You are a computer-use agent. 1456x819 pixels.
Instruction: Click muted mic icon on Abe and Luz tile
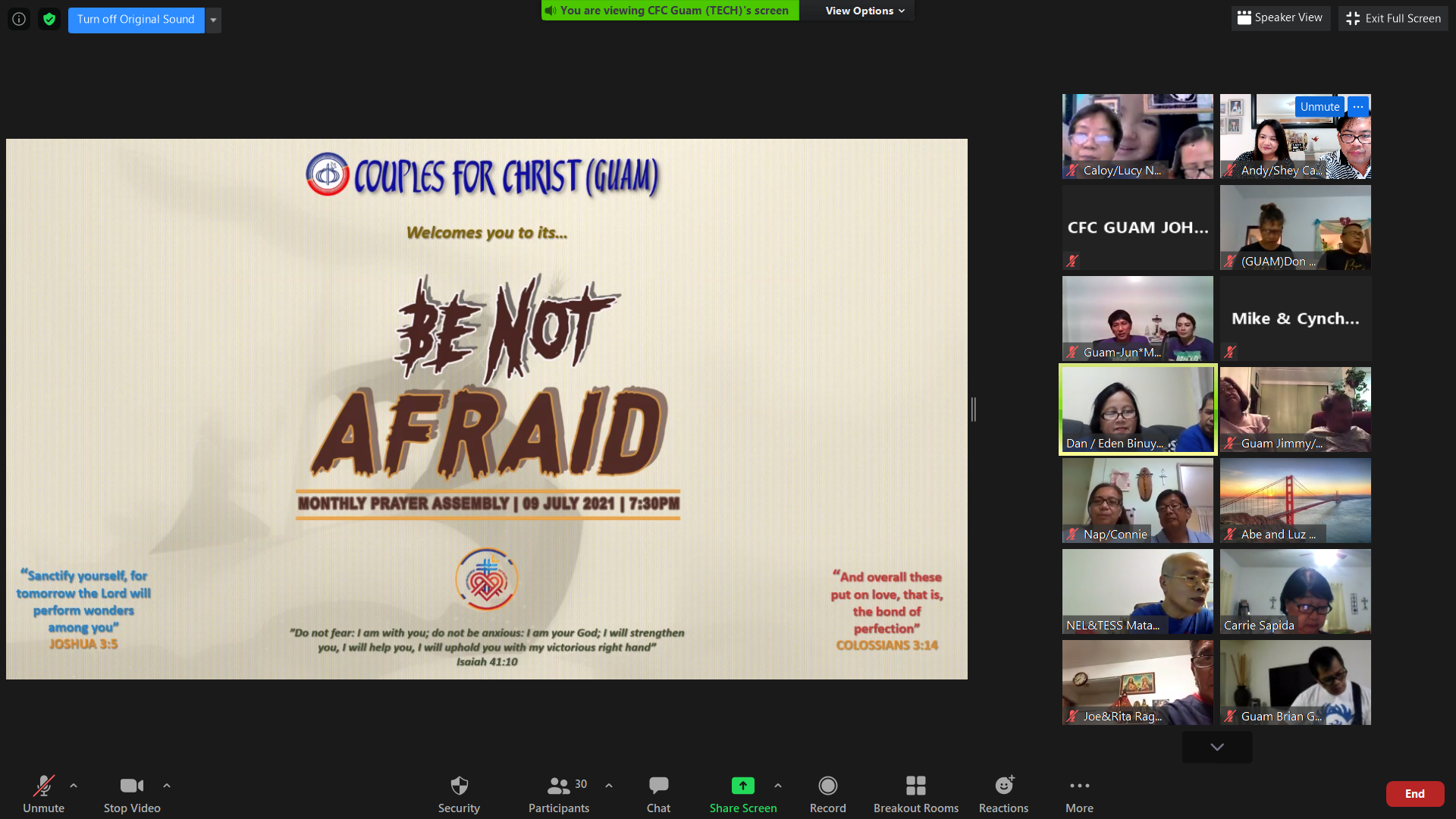coord(1230,535)
